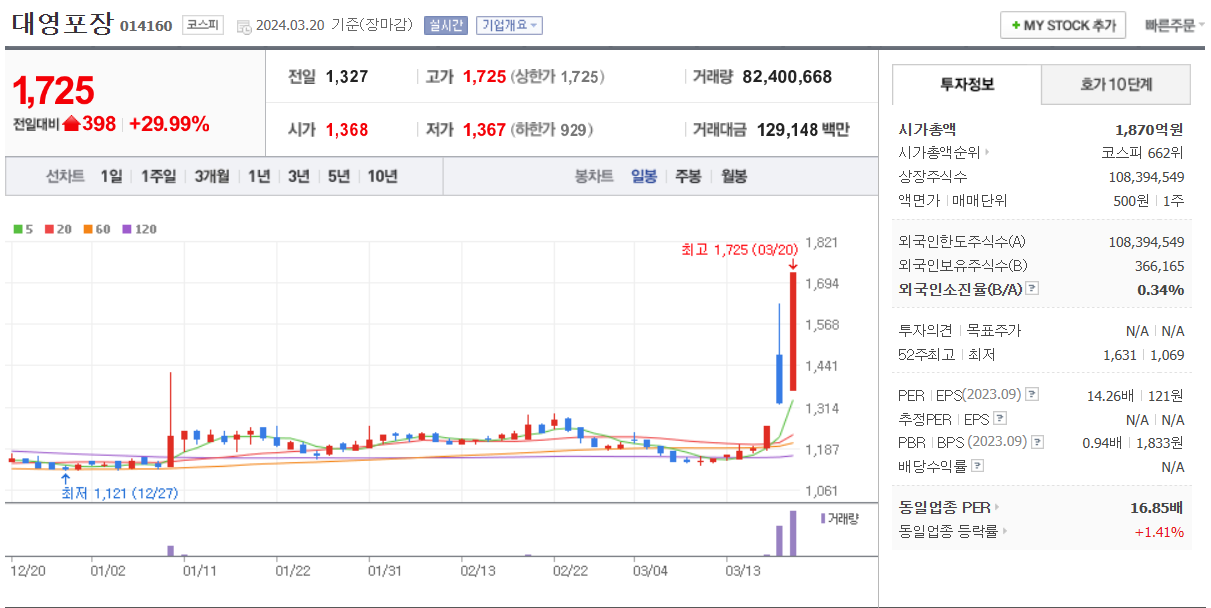Select the 월봉 candle chart
The image size is (1211, 608).
[733, 176]
